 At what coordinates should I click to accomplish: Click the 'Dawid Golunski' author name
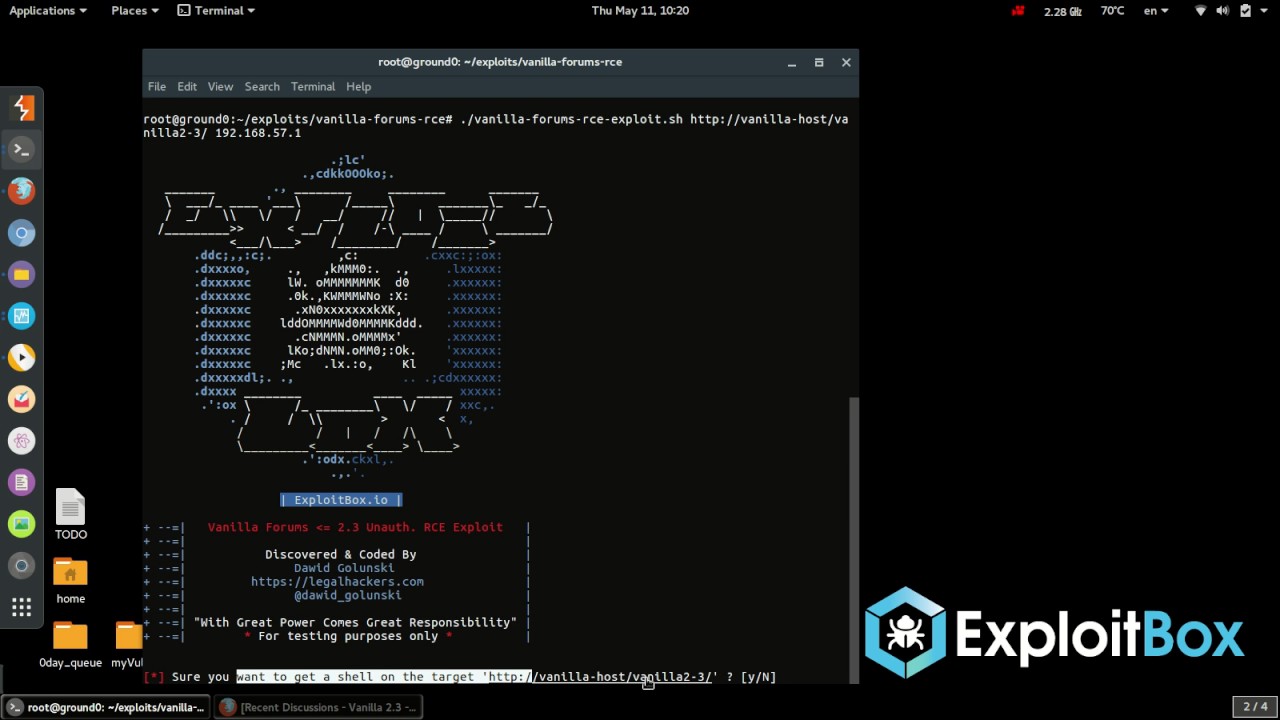tap(344, 568)
